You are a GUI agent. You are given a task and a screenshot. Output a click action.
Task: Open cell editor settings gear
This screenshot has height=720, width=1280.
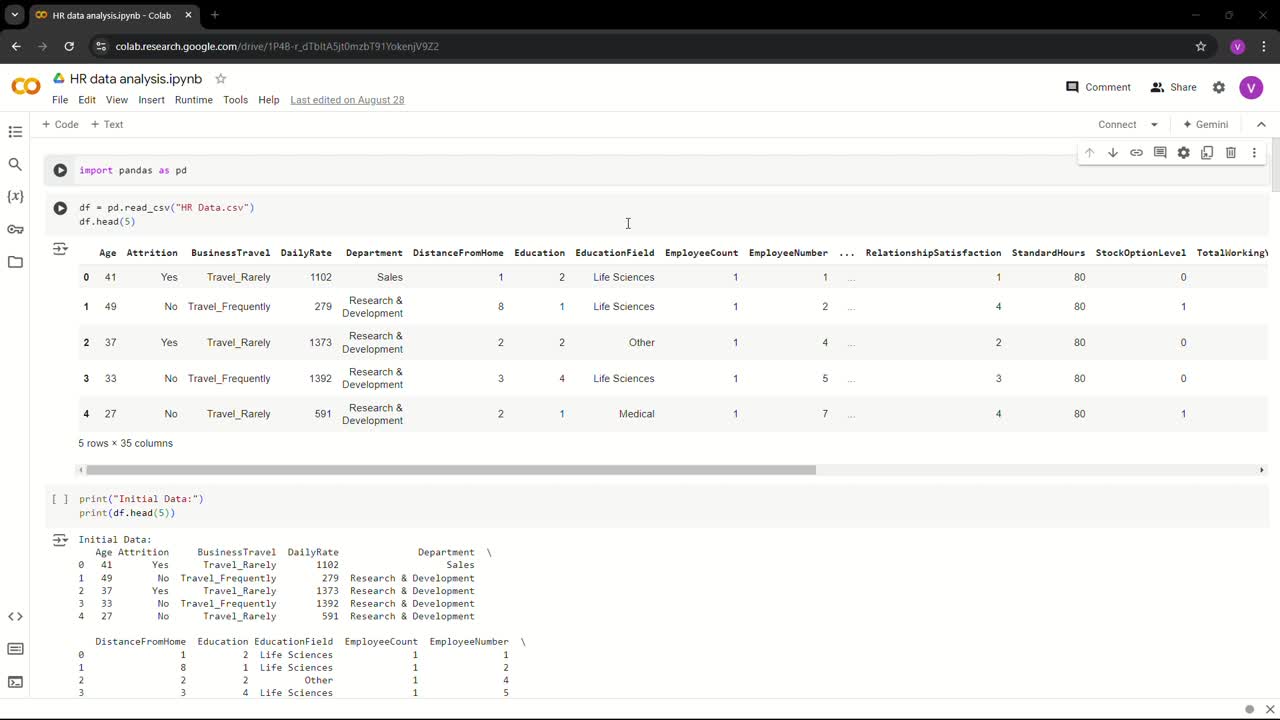pyautogui.click(x=1183, y=153)
